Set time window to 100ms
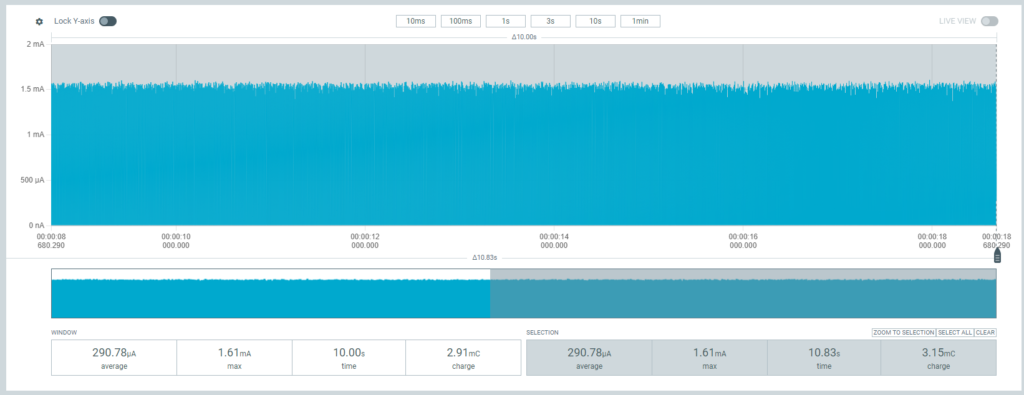 click(461, 21)
